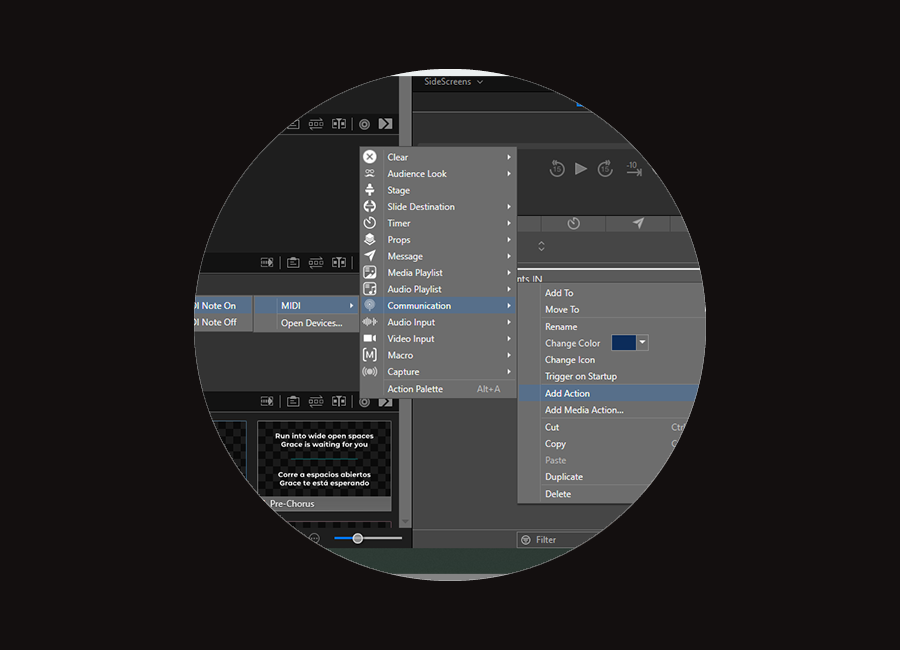Click the slide thumbnail zoom slider handle
The image size is (900, 650).
358,538
